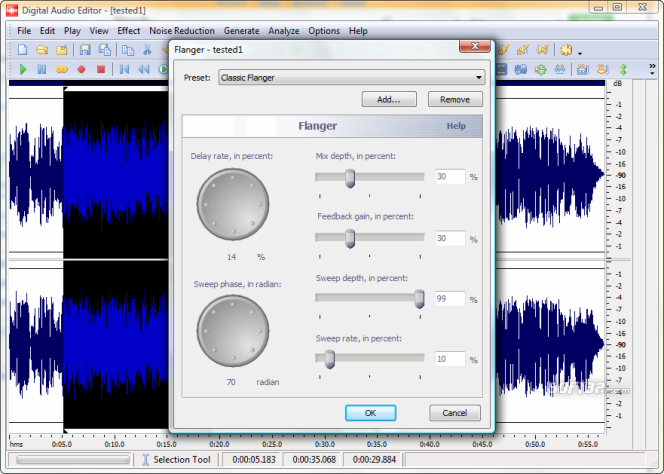Click OK in the Flanger dialog

[370, 413]
